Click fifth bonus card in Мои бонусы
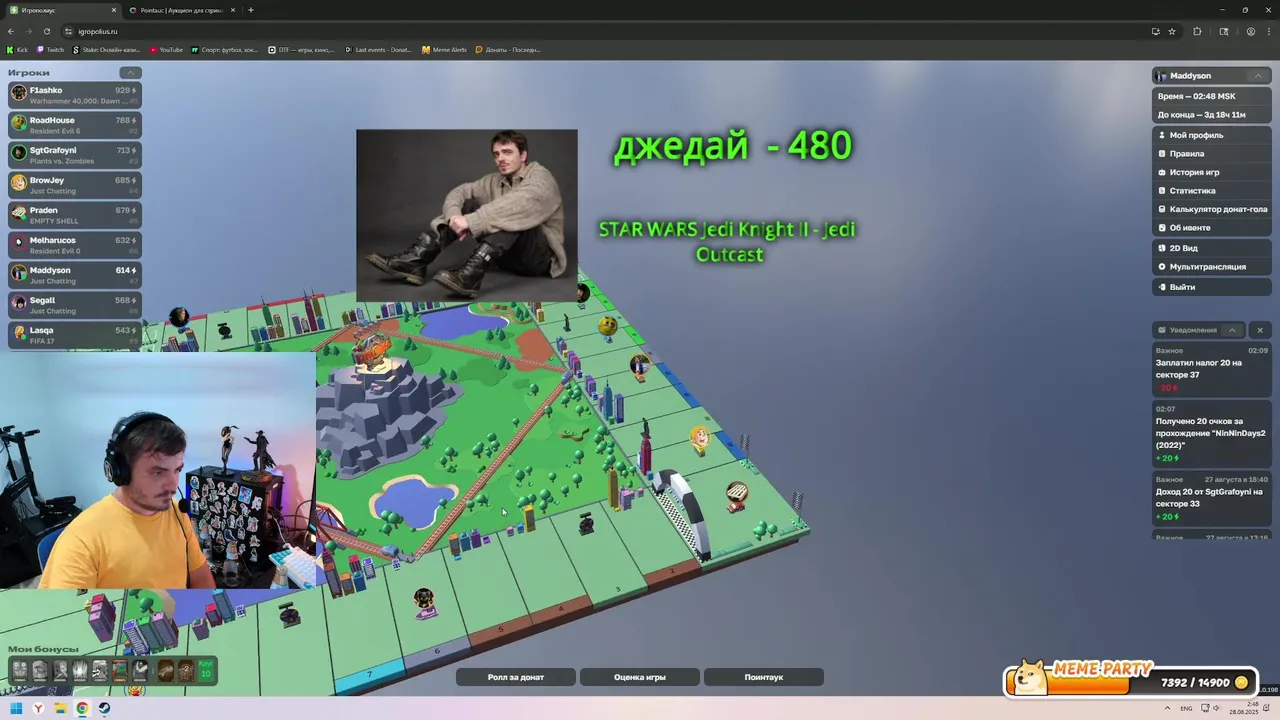Viewport: 1280px width, 720px height. [100, 670]
